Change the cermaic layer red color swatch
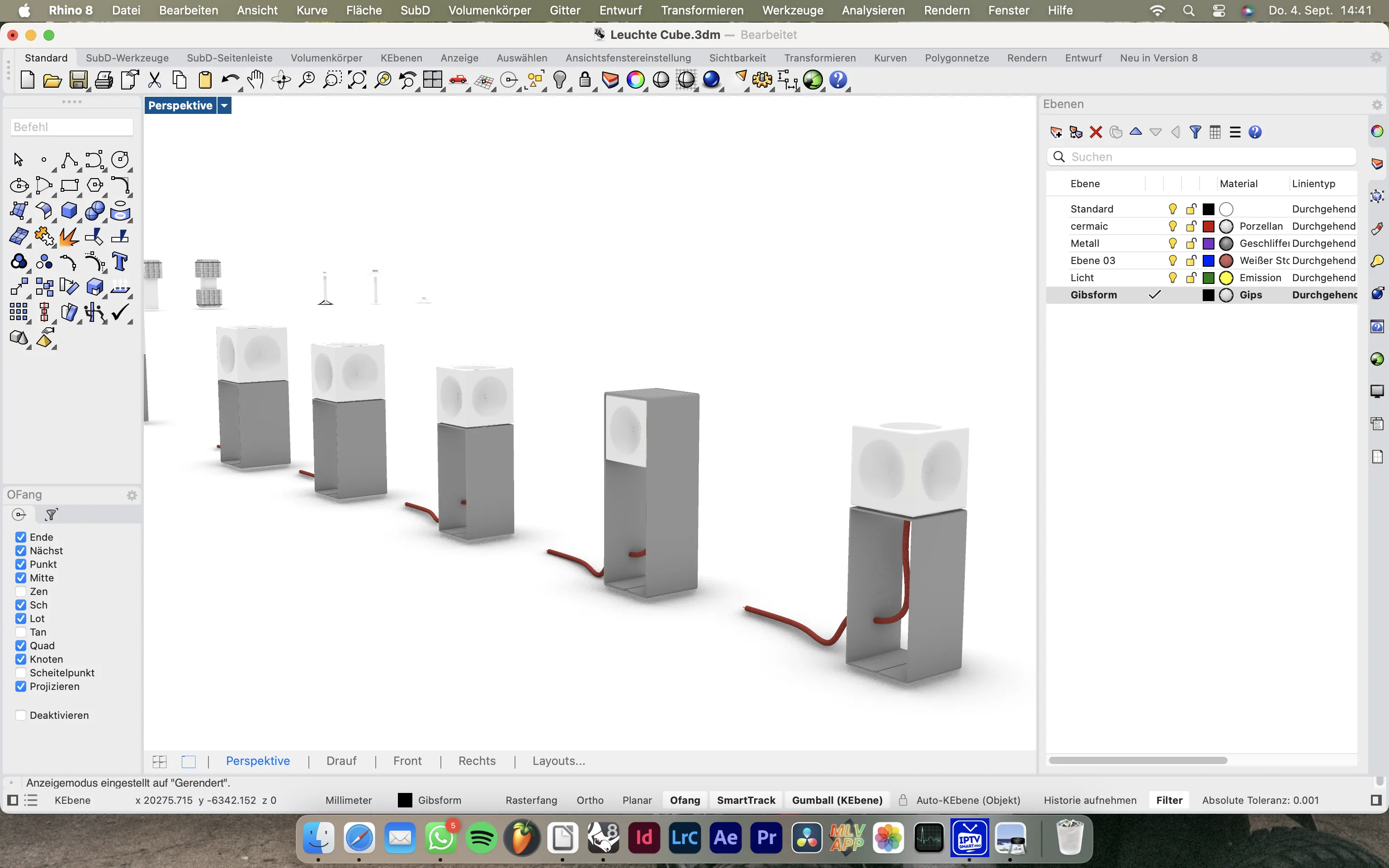1389x868 pixels. tap(1209, 226)
